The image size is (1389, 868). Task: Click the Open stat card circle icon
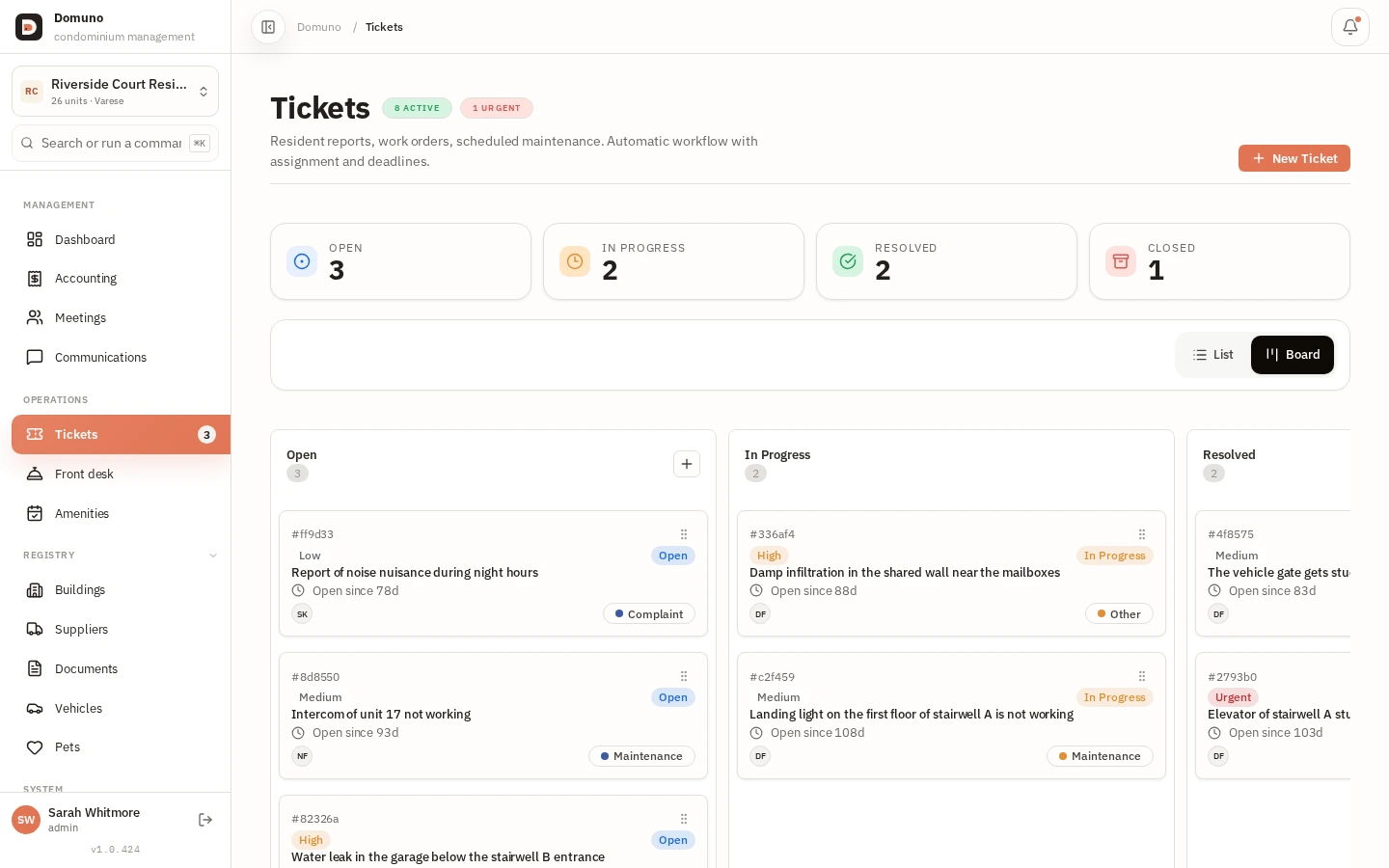coord(302,261)
